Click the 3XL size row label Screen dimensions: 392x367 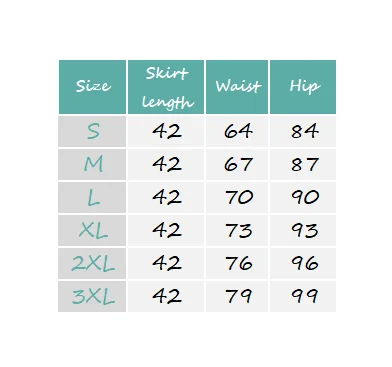92,296
